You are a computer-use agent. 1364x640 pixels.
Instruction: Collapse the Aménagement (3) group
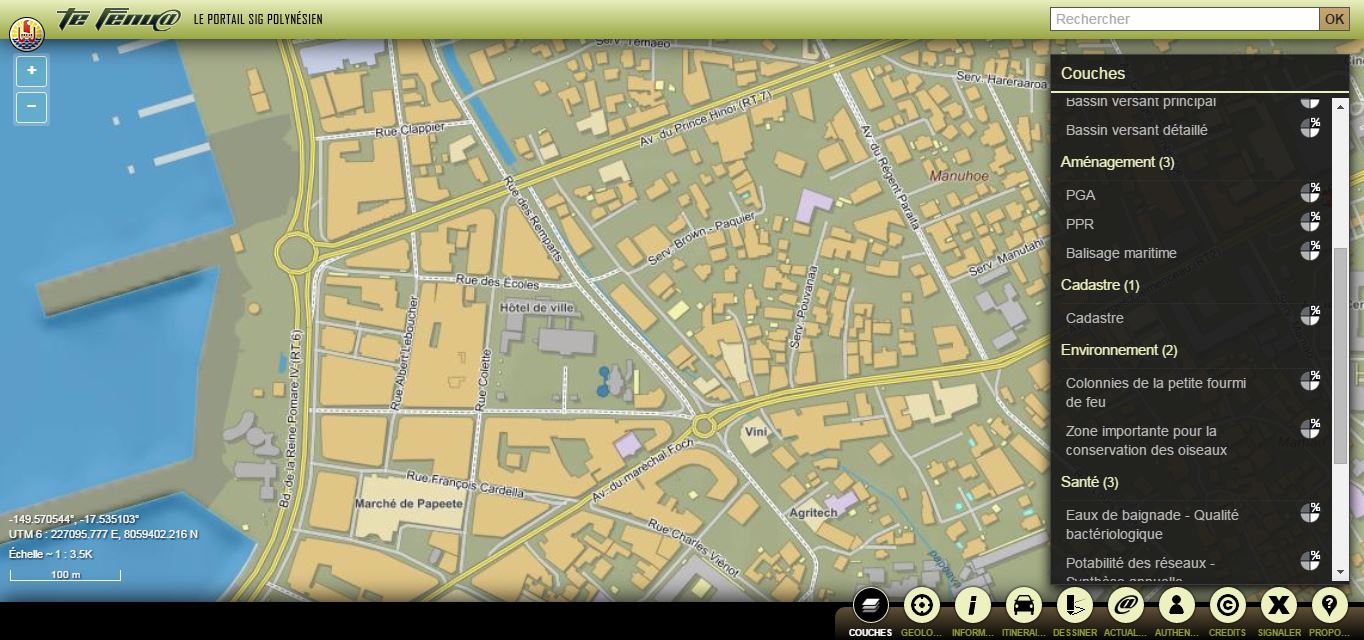click(x=1117, y=162)
